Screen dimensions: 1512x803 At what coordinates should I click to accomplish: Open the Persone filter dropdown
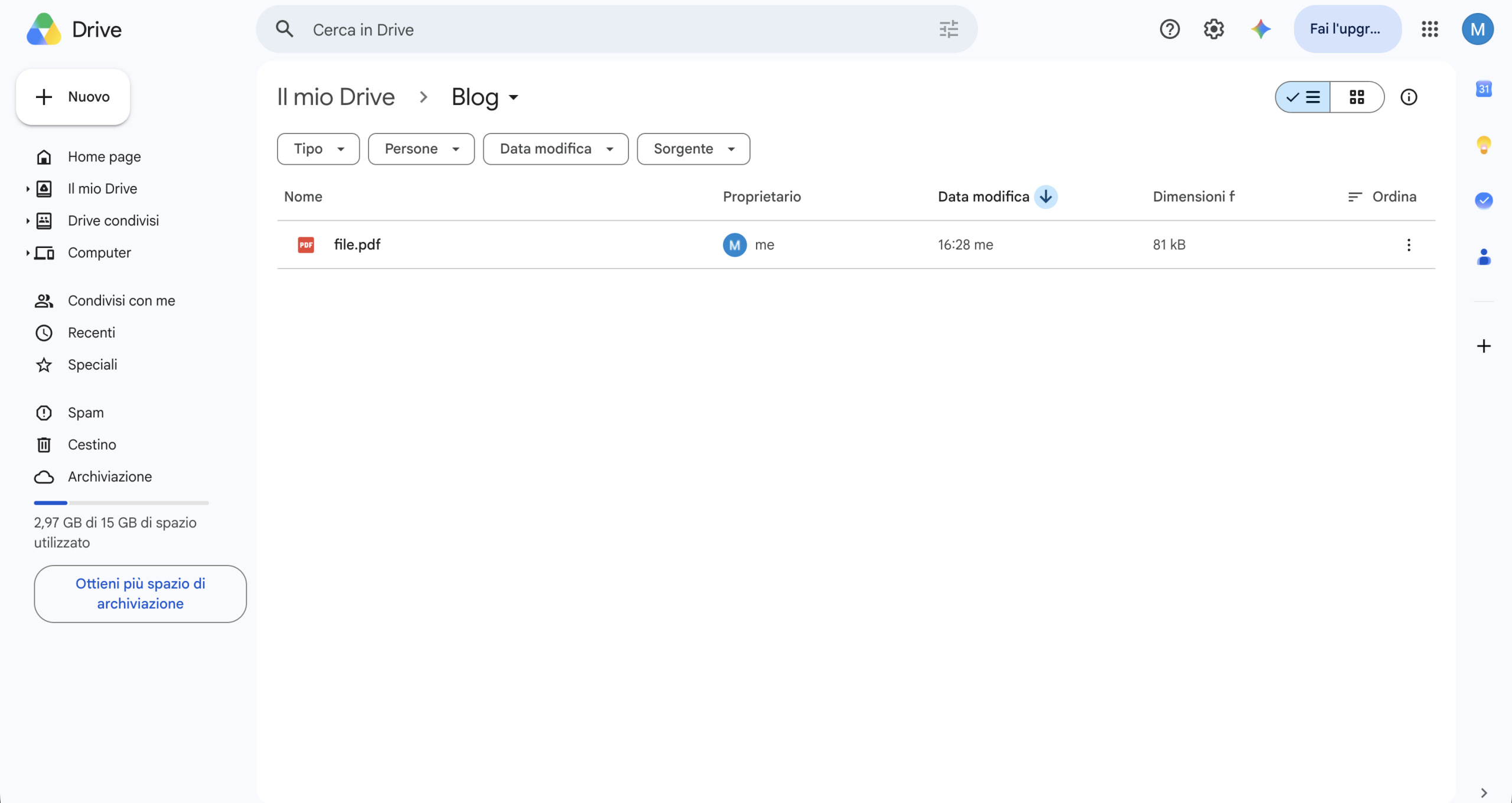point(421,149)
